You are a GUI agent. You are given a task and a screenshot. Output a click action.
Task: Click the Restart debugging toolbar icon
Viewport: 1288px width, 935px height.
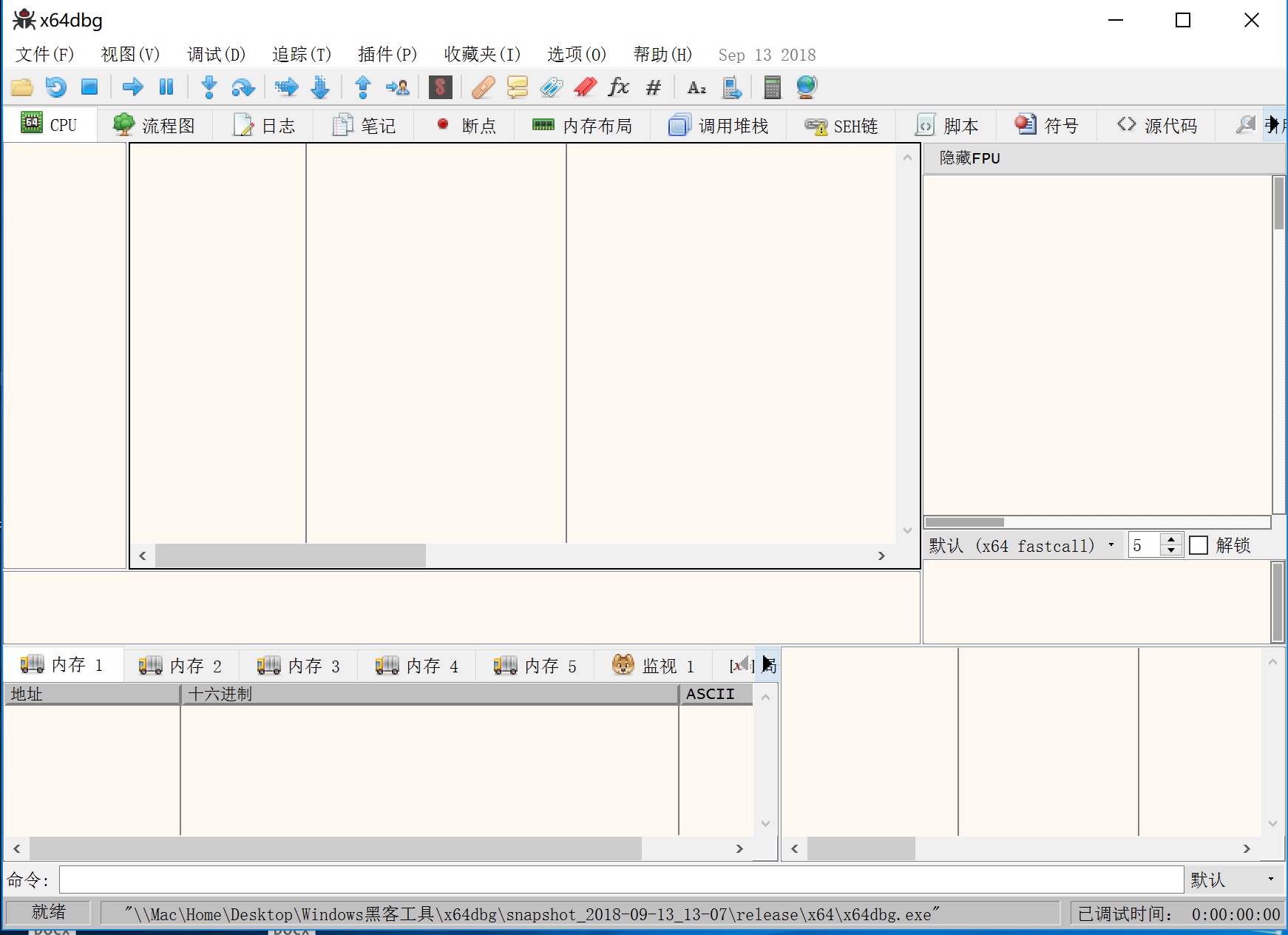55,87
